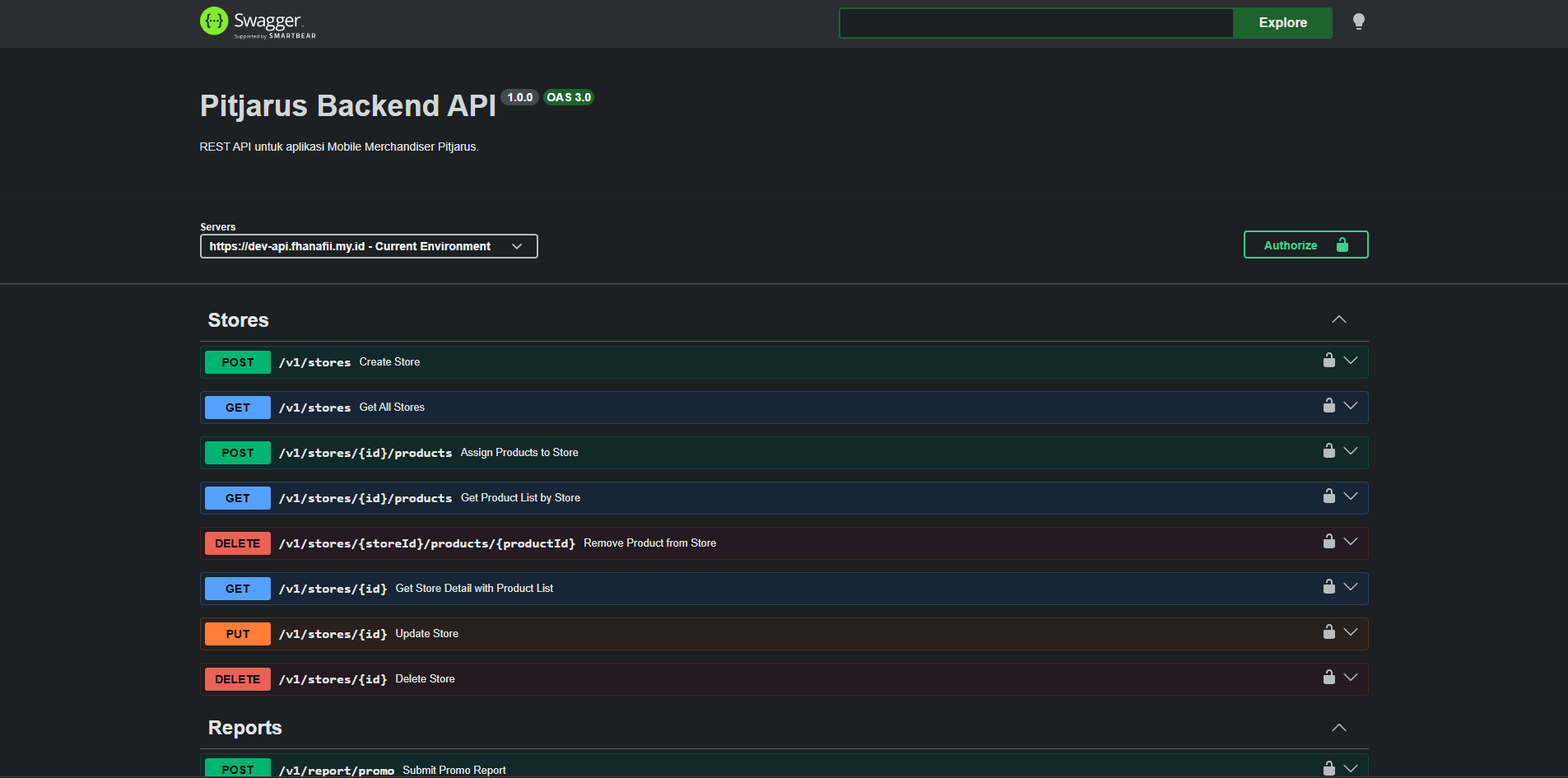The height and width of the screenshot is (778, 1568).
Task: Expand the Create Store endpoint chevron
Action: tap(1351, 361)
